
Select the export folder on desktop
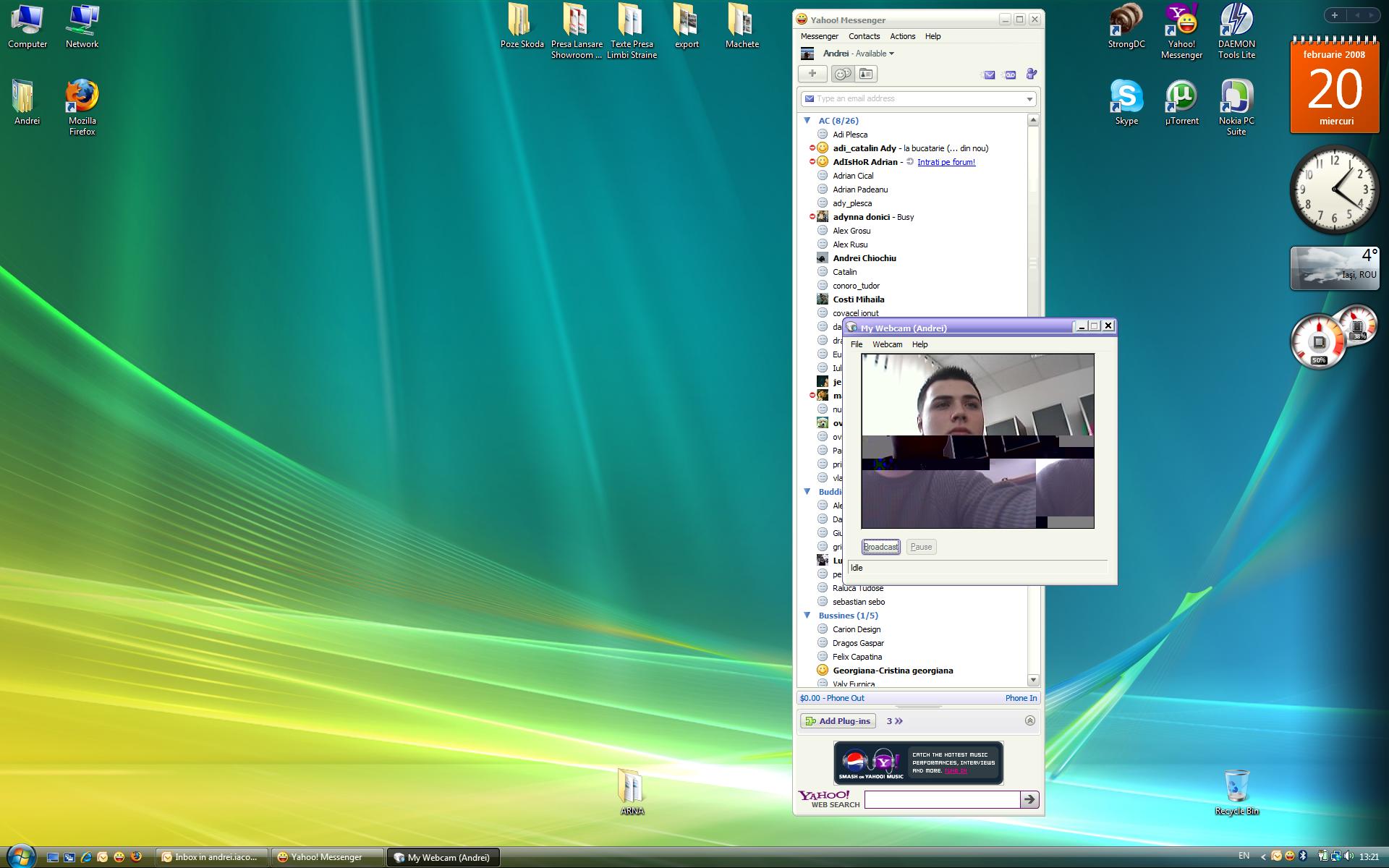click(x=687, y=27)
